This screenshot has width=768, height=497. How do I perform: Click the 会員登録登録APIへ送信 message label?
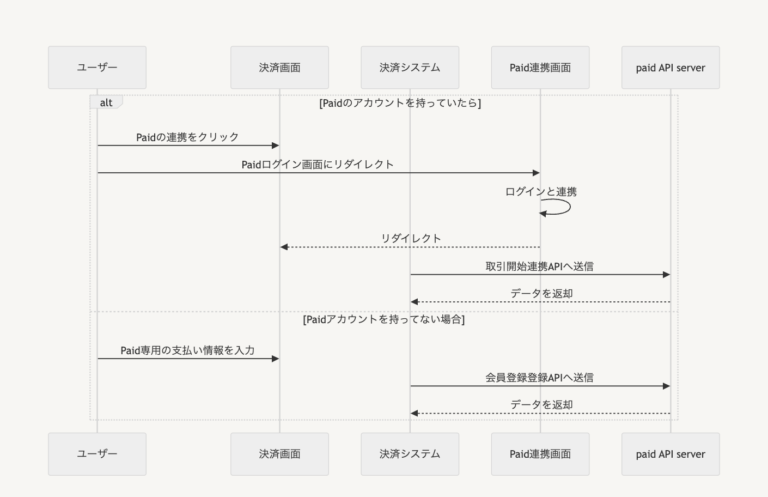pyautogui.click(x=540, y=377)
